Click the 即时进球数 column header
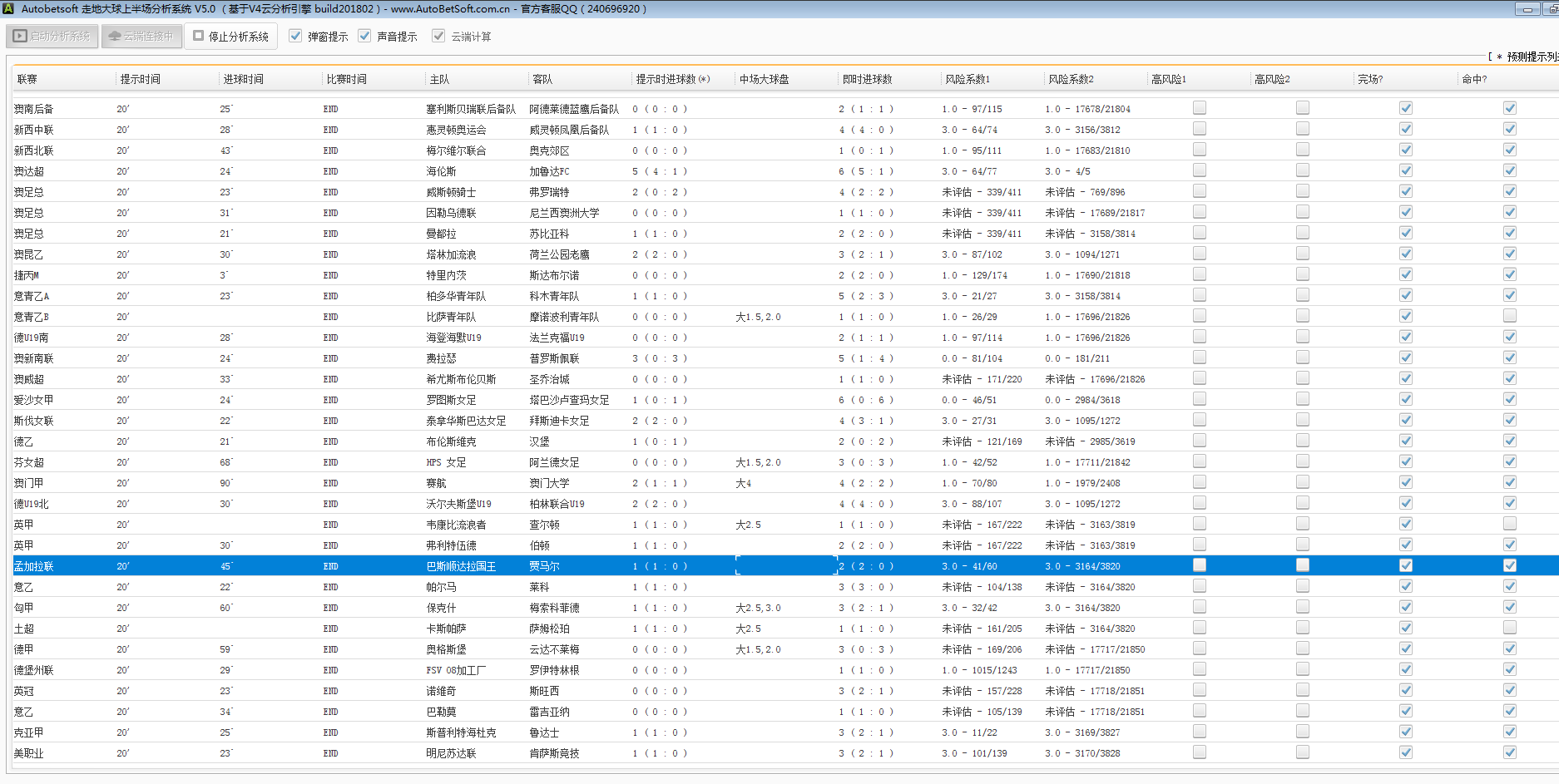This screenshot has height=784, width=1559. pyautogui.click(x=867, y=79)
